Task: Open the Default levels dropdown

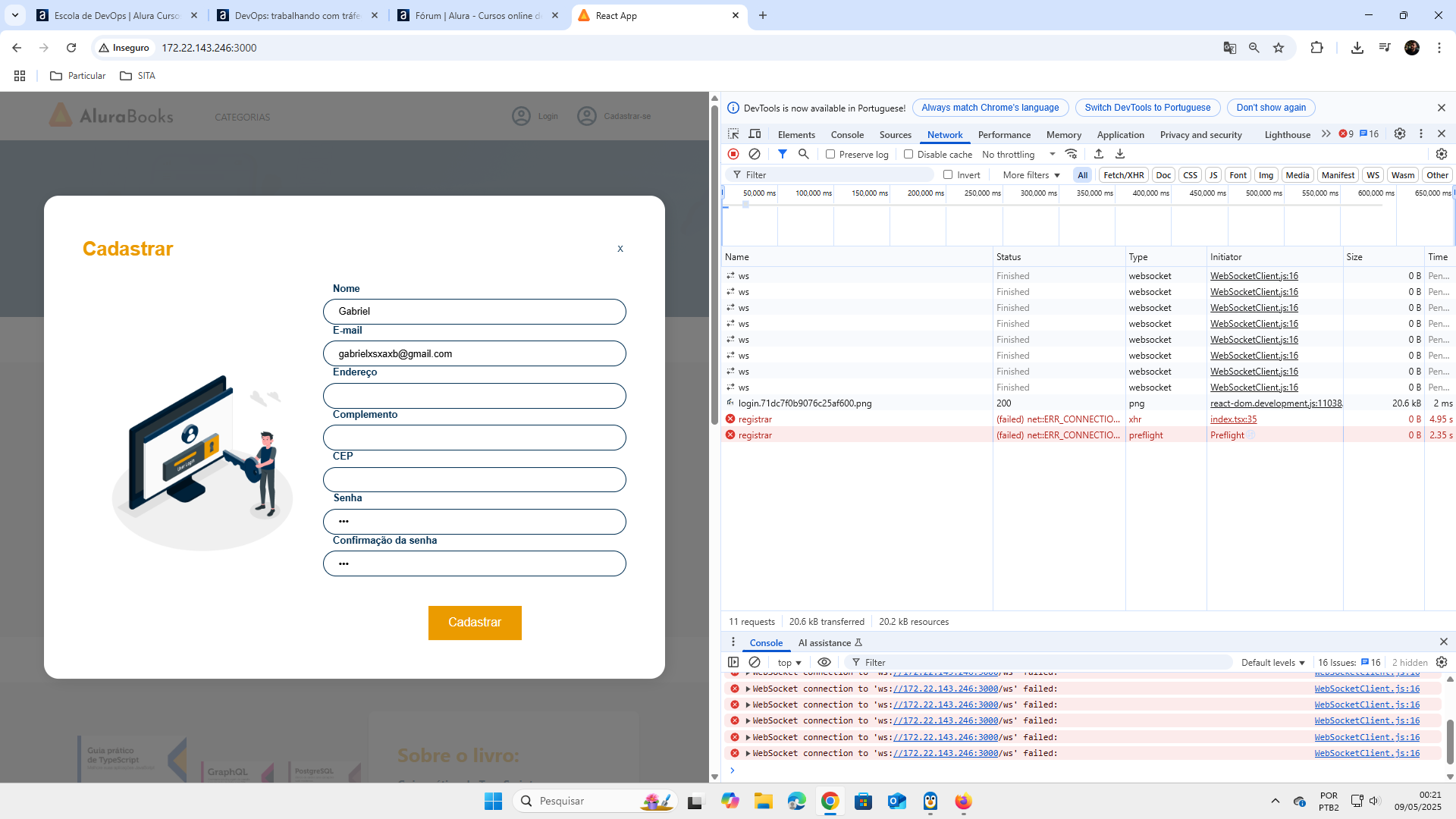Action: pyautogui.click(x=1273, y=662)
